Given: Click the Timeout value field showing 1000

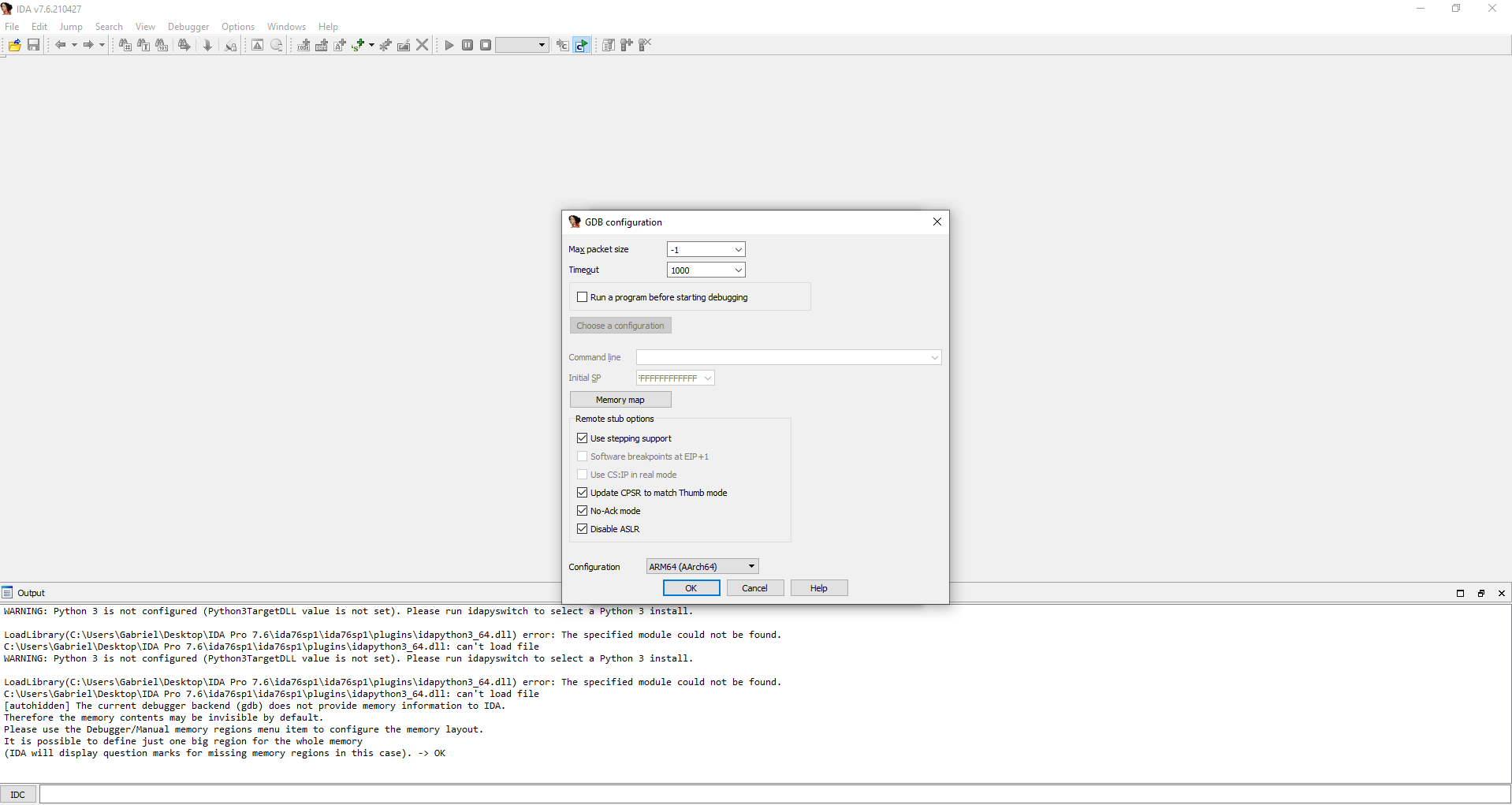Looking at the screenshot, I should click(699, 270).
